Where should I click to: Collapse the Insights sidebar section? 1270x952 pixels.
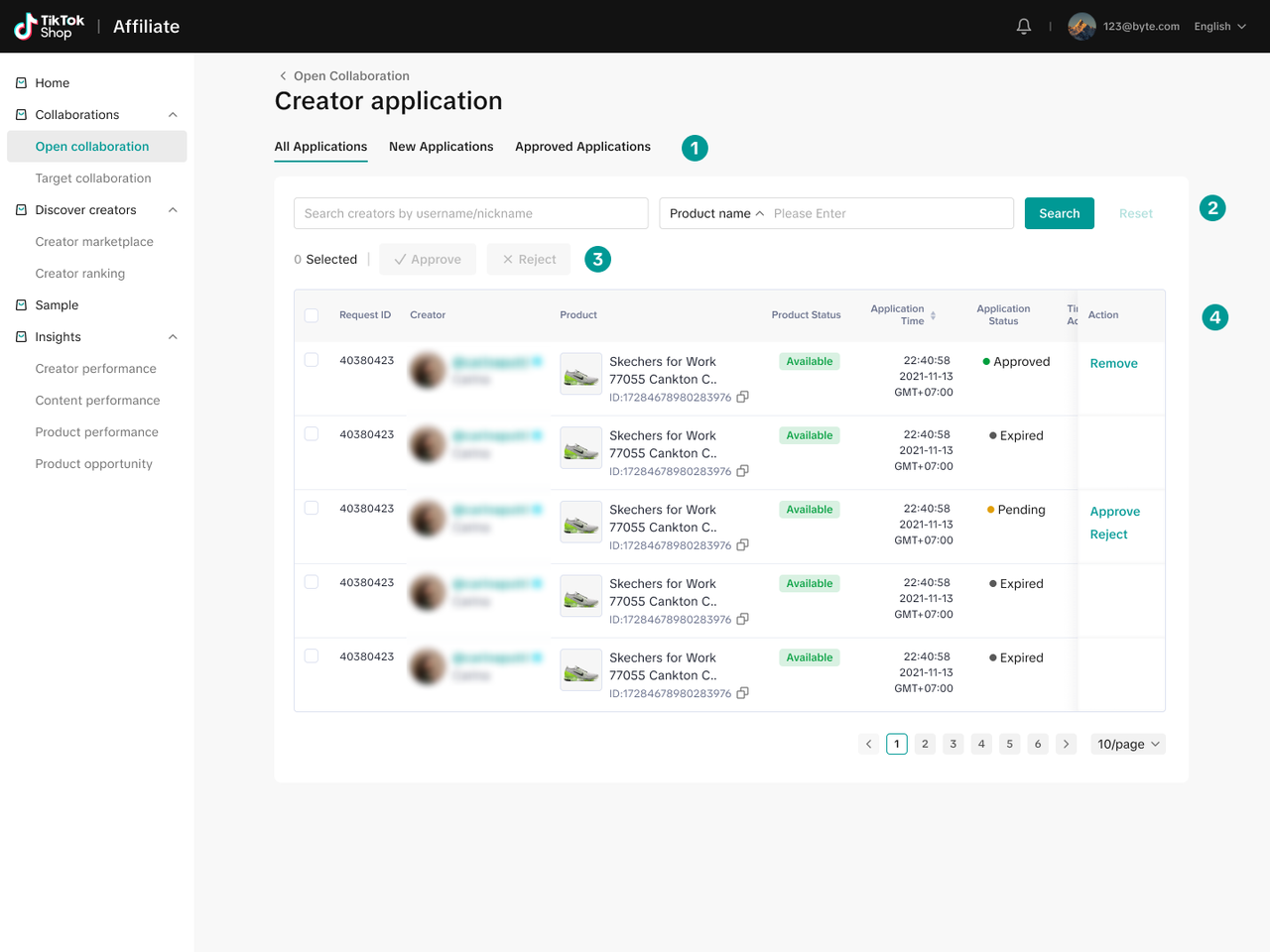click(173, 337)
